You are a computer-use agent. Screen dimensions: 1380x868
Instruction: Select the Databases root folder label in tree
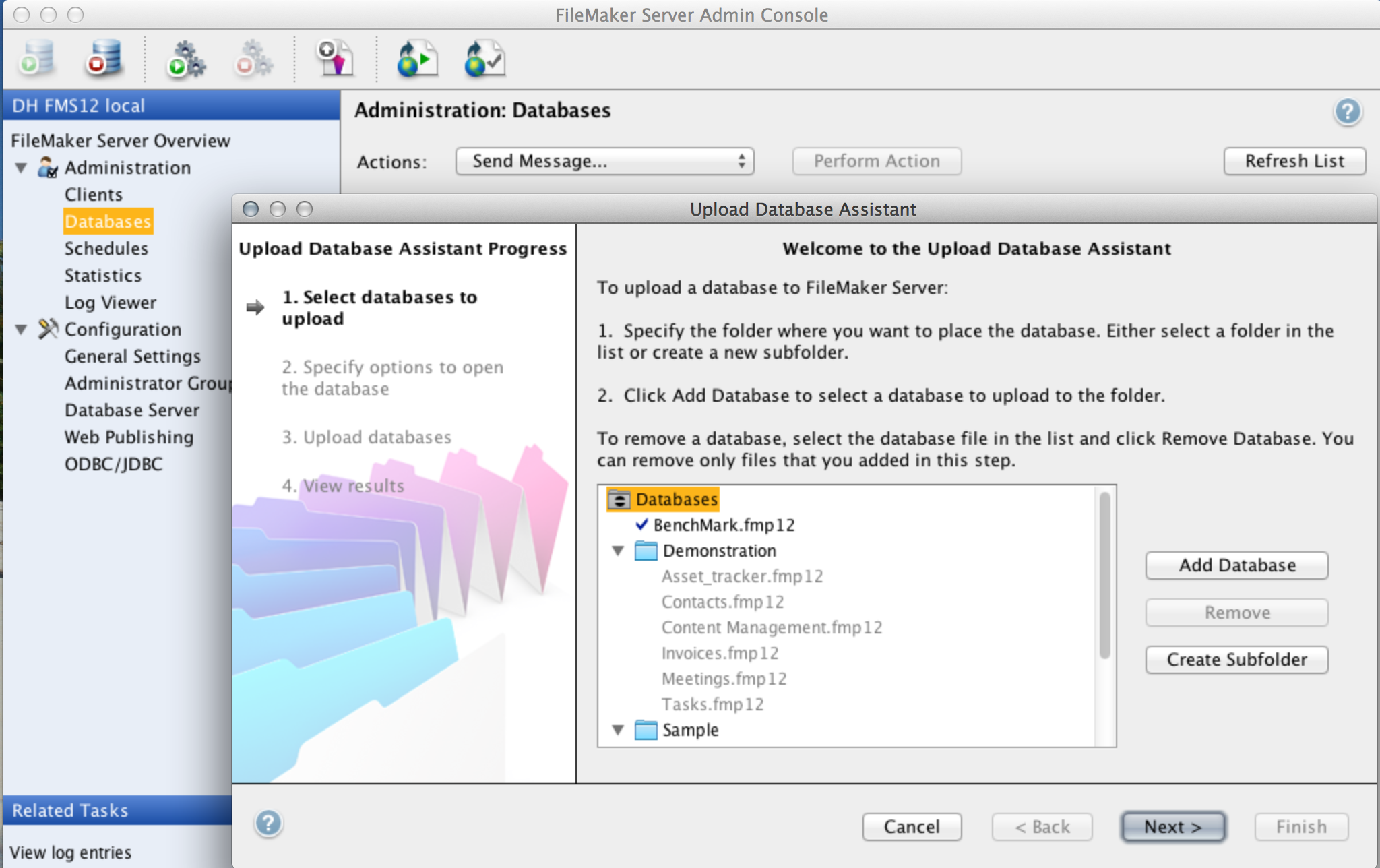point(677,500)
